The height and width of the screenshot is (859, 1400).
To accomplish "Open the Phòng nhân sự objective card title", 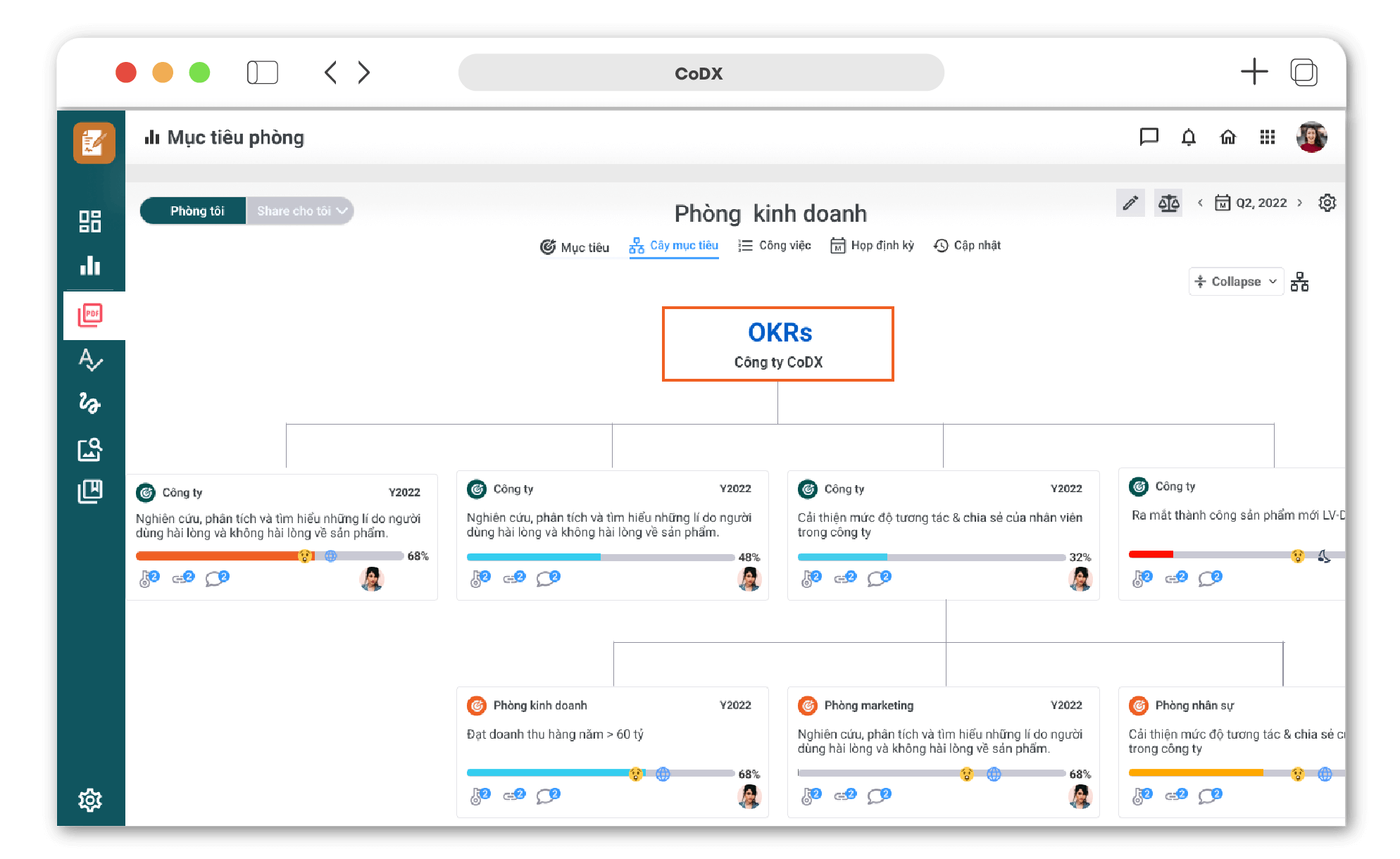I will click(1194, 706).
